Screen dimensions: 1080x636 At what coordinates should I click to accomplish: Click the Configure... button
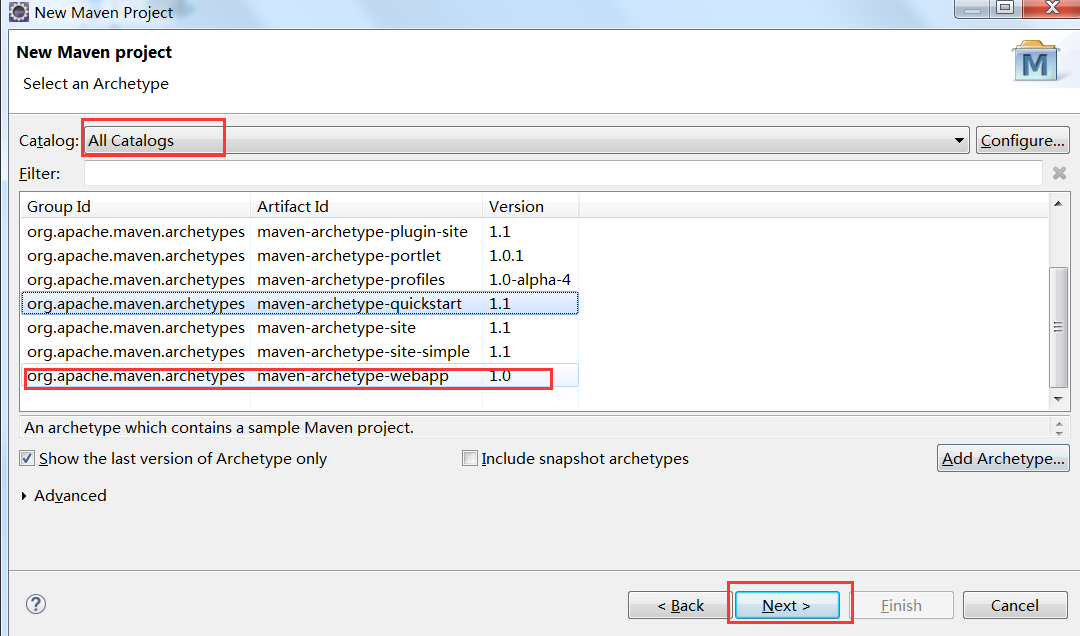coord(1022,141)
